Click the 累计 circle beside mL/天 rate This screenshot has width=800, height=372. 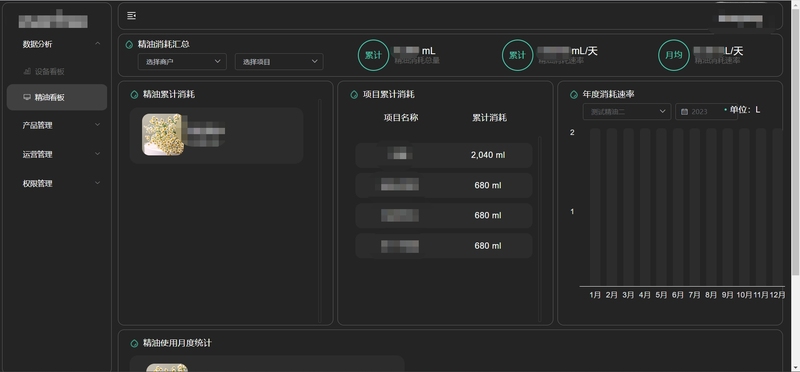coord(517,55)
